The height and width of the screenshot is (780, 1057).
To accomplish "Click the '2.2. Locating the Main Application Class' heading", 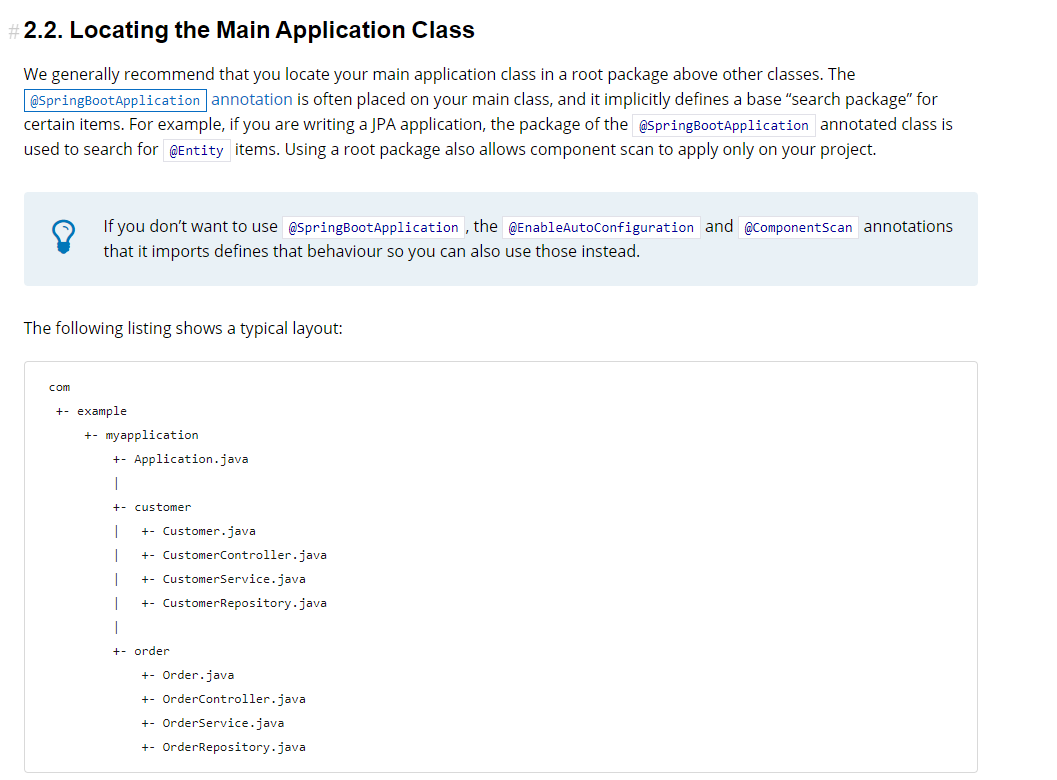I will click(x=249, y=30).
